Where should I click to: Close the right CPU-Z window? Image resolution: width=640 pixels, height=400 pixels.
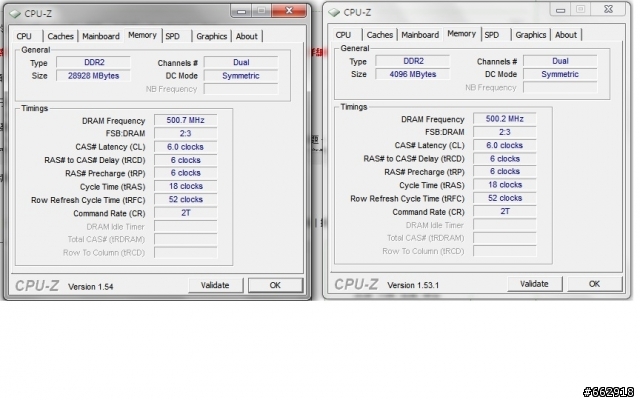coord(608,10)
